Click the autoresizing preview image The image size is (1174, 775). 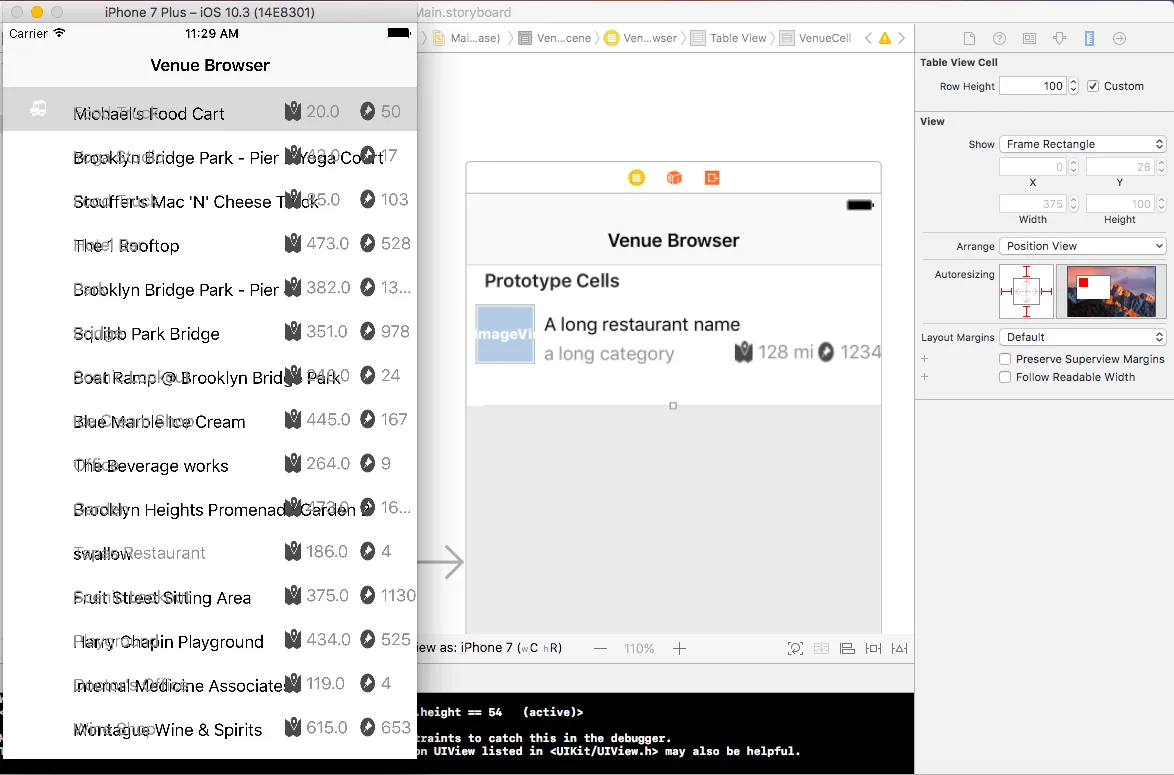pyautogui.click(x=1111, y=291)
